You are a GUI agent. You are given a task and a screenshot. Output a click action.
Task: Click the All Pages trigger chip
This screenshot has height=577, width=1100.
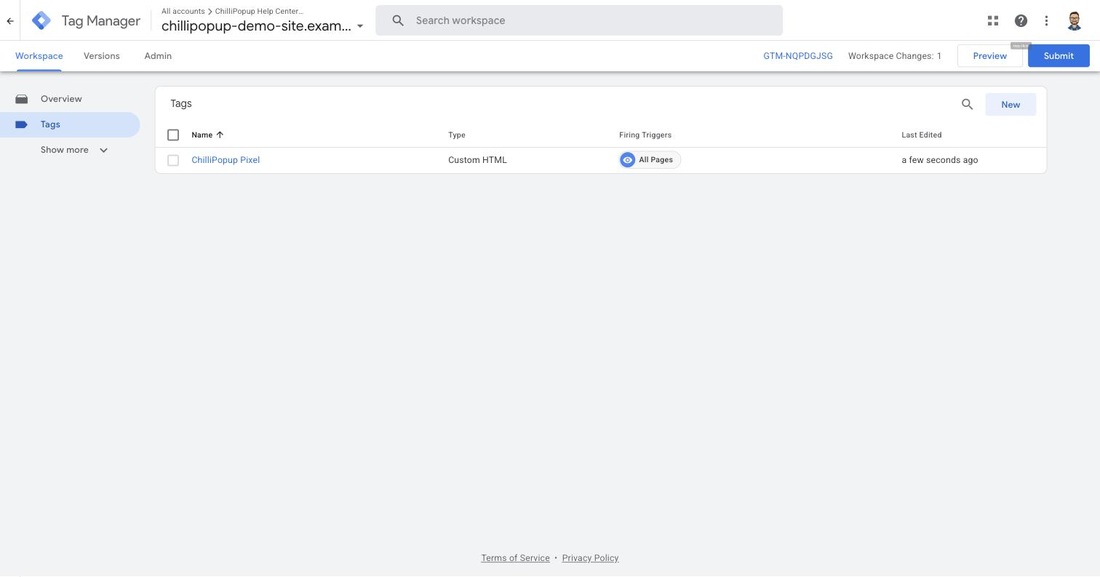[x=650, y=160]
